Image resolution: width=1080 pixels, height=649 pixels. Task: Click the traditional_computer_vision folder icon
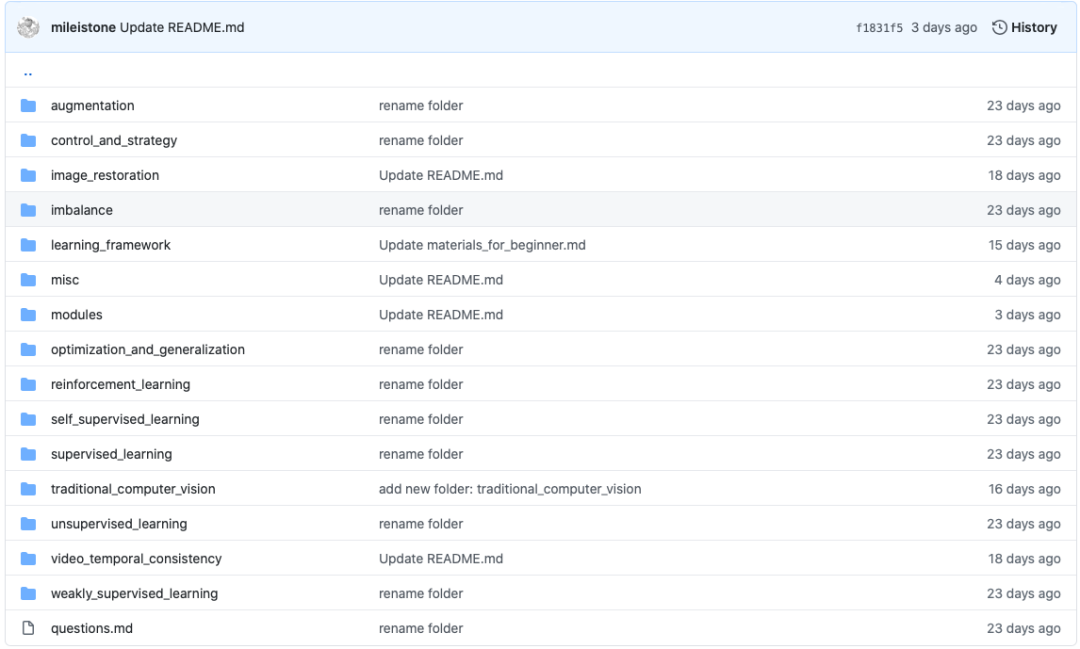[x=28, y=489]
